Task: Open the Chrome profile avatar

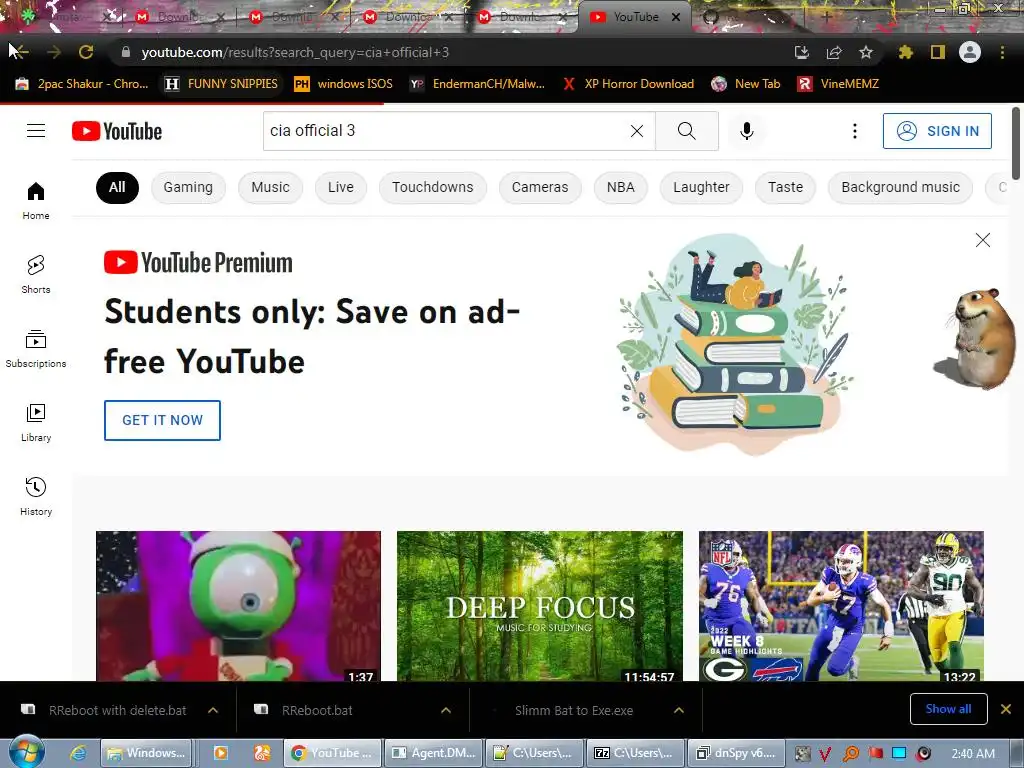Action: point(970,52)
